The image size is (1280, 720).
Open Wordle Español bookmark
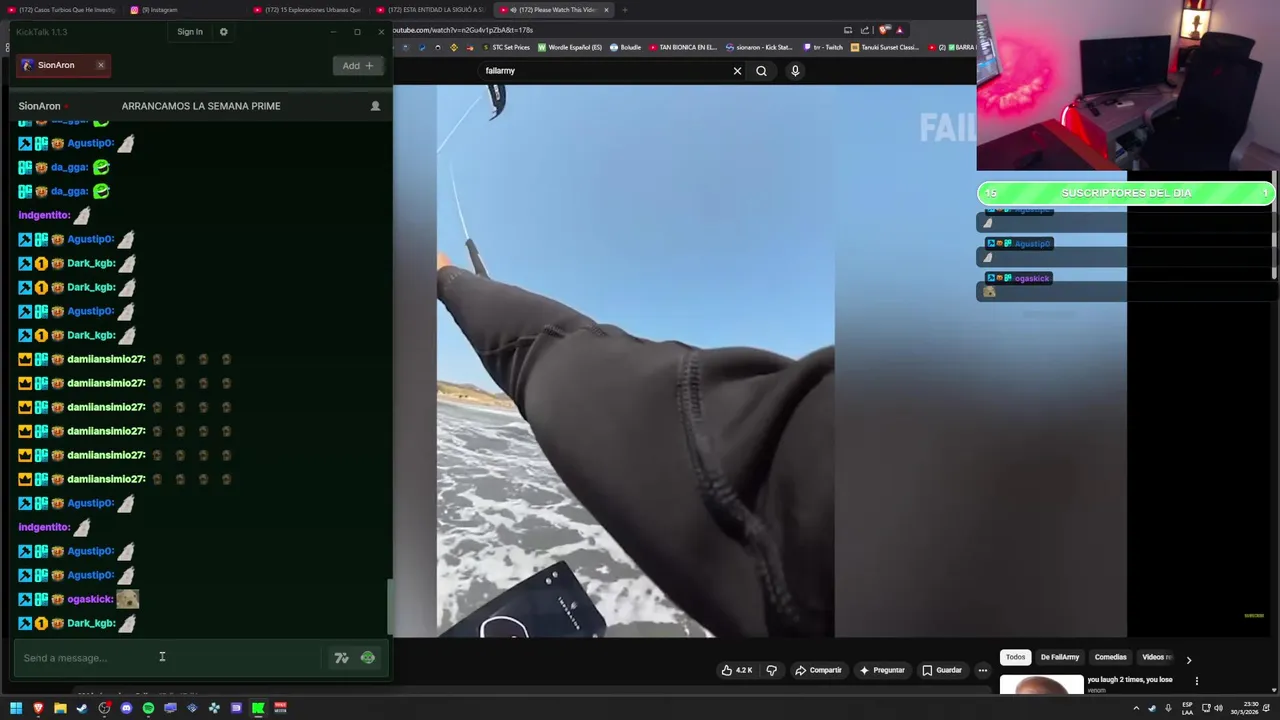[570, 47]
